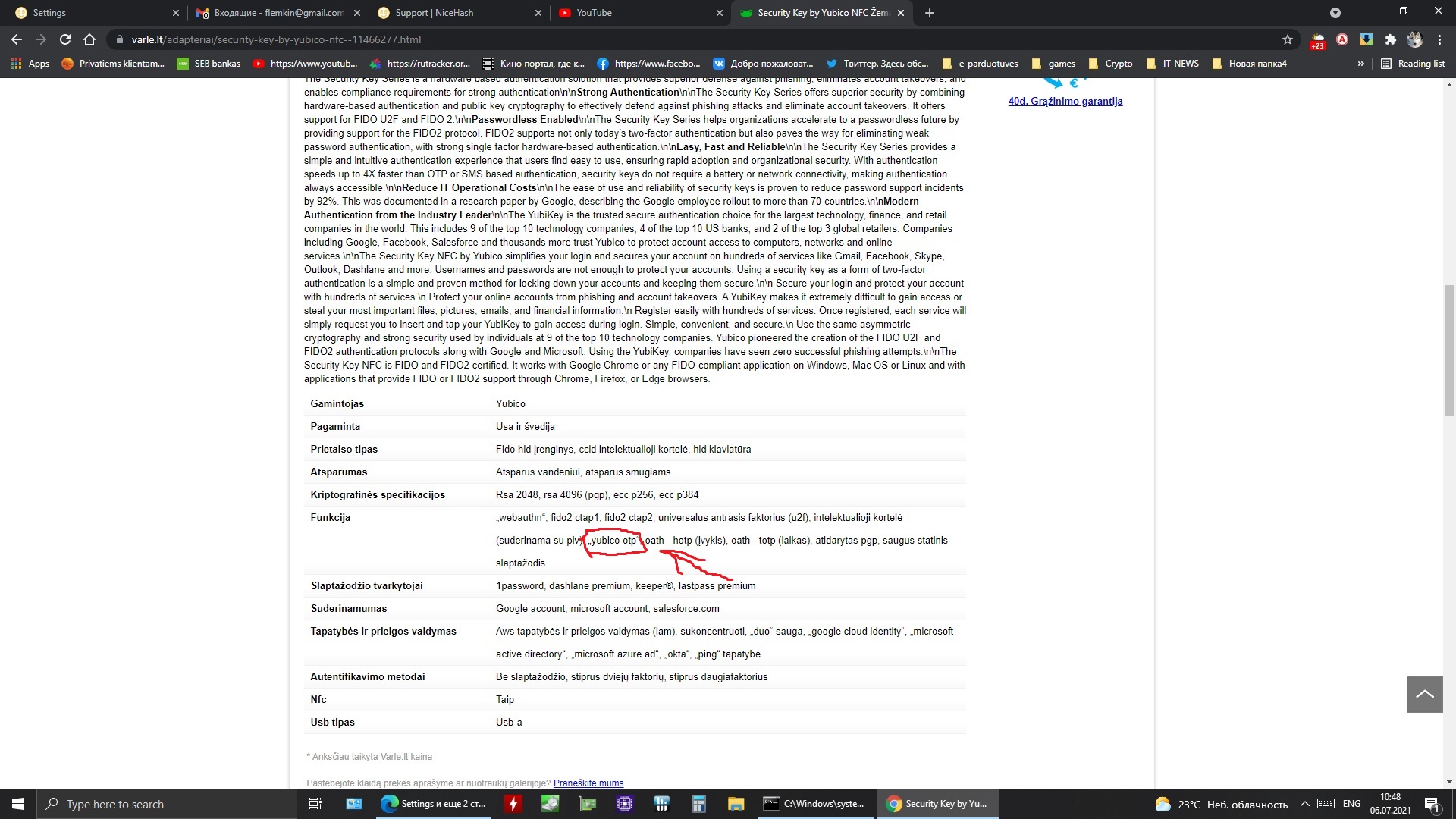Click the forward navigation arrow
This screenshot has height=819, width=1456.
41,39
